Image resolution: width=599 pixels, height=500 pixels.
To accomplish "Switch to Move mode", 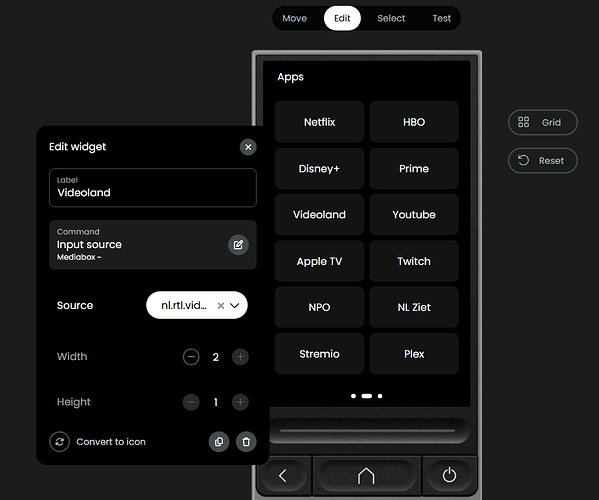I will click(295, 18).
